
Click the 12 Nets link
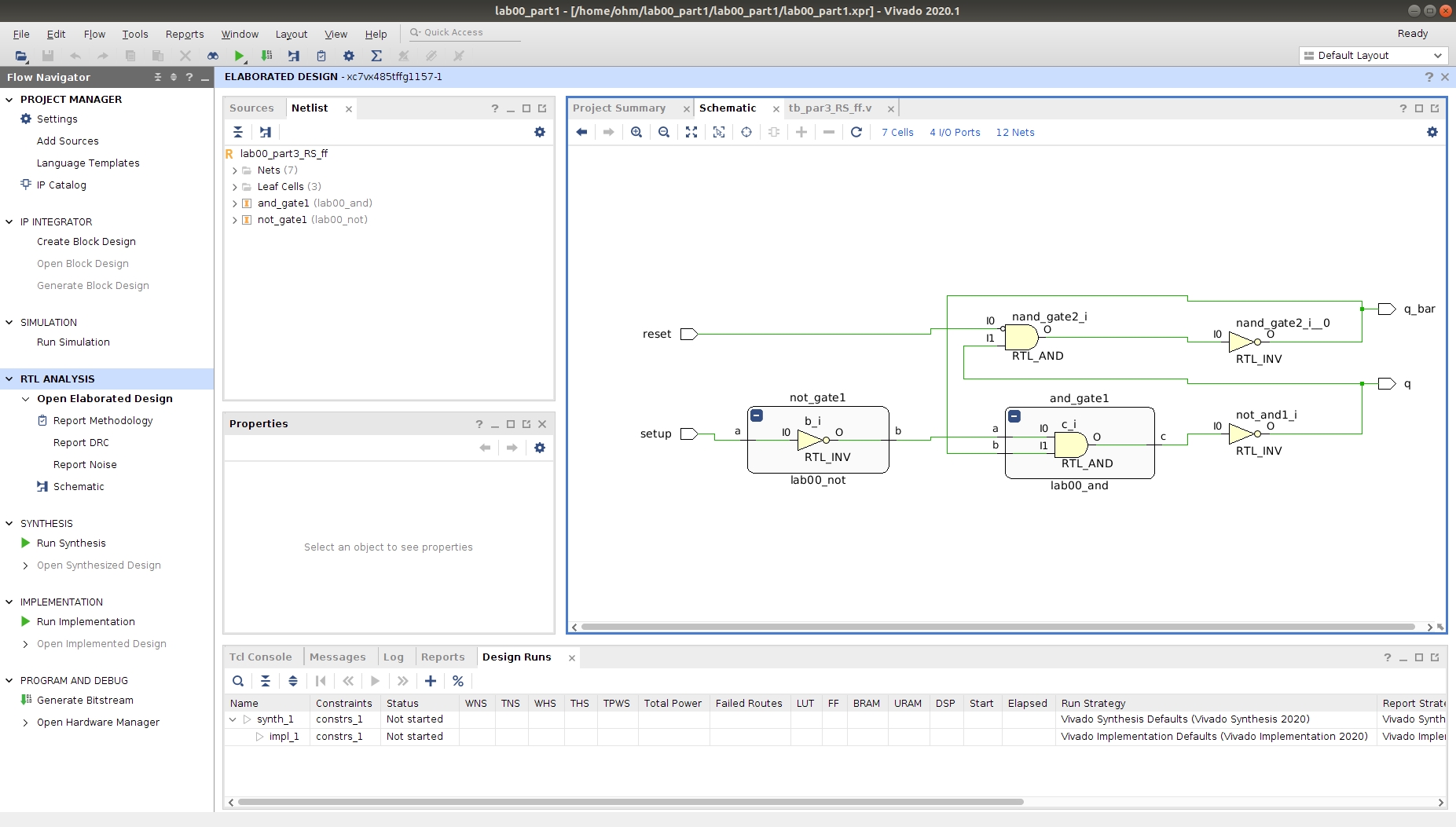(x=1014, y=132)
